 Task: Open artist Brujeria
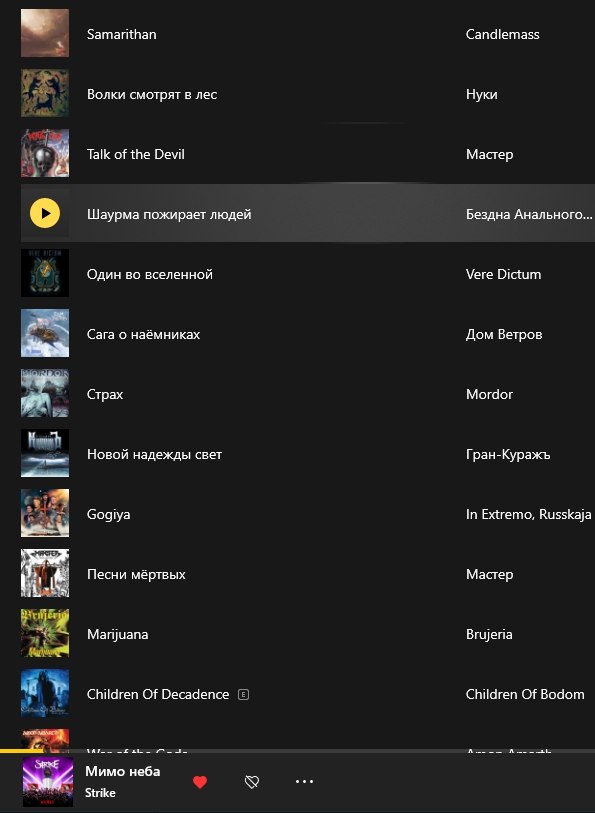(x=489, y=635)
